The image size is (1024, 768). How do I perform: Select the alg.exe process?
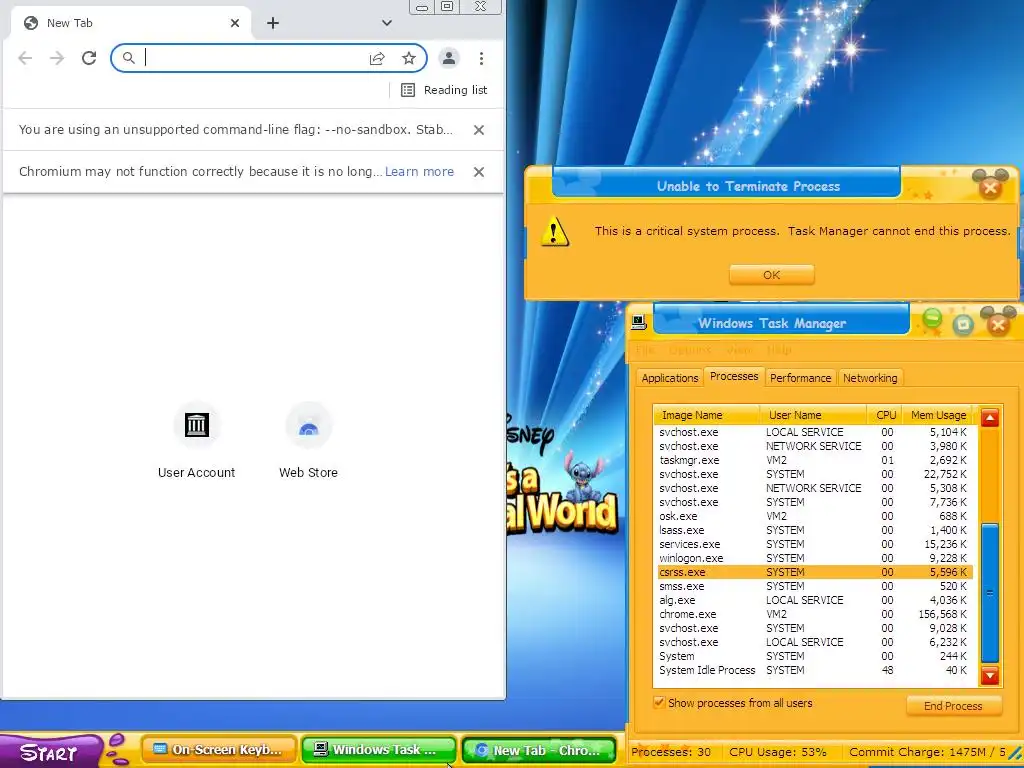[813, 600]
